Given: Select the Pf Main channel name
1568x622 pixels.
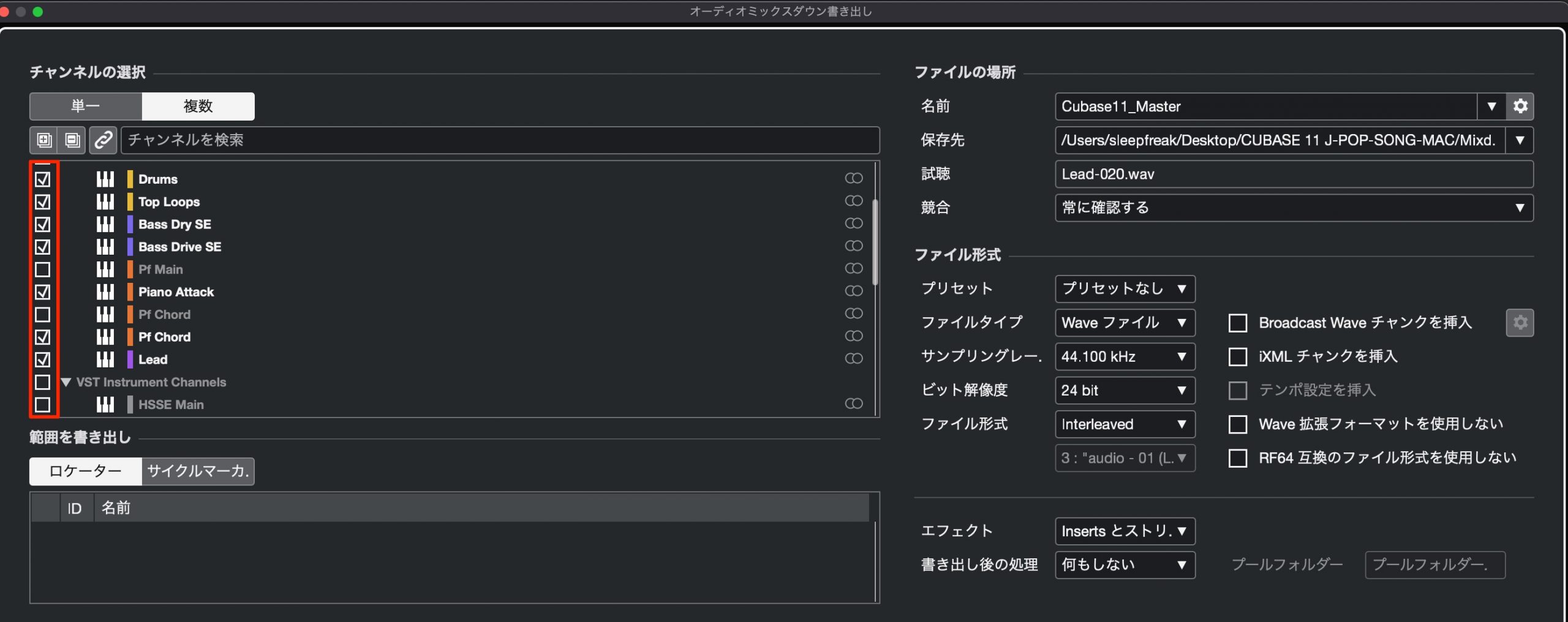Looking at the screenshot, I should 160,269.
